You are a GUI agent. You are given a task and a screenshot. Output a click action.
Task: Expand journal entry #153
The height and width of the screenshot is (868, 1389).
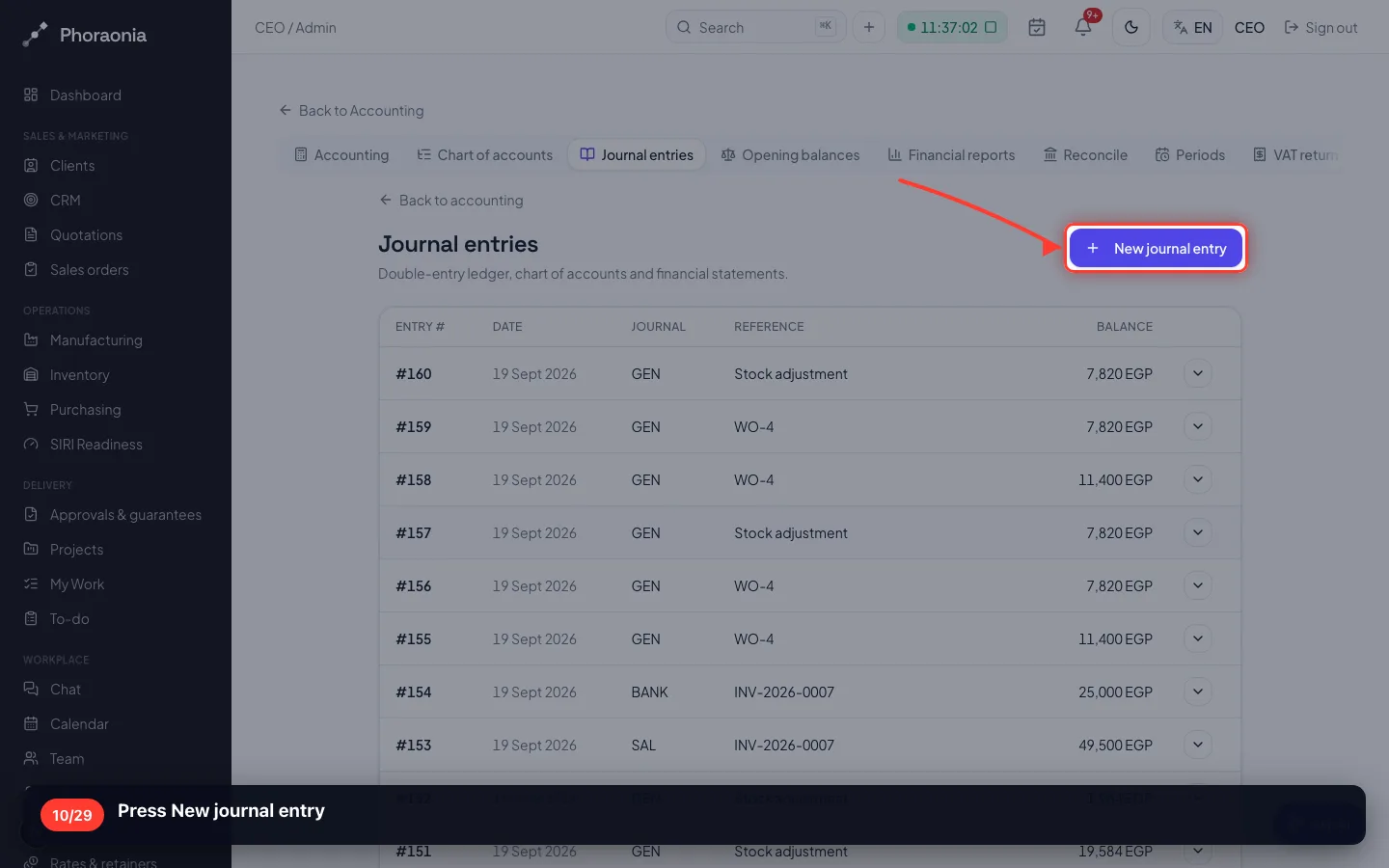pyautogui.click(x=1198, y=745)
